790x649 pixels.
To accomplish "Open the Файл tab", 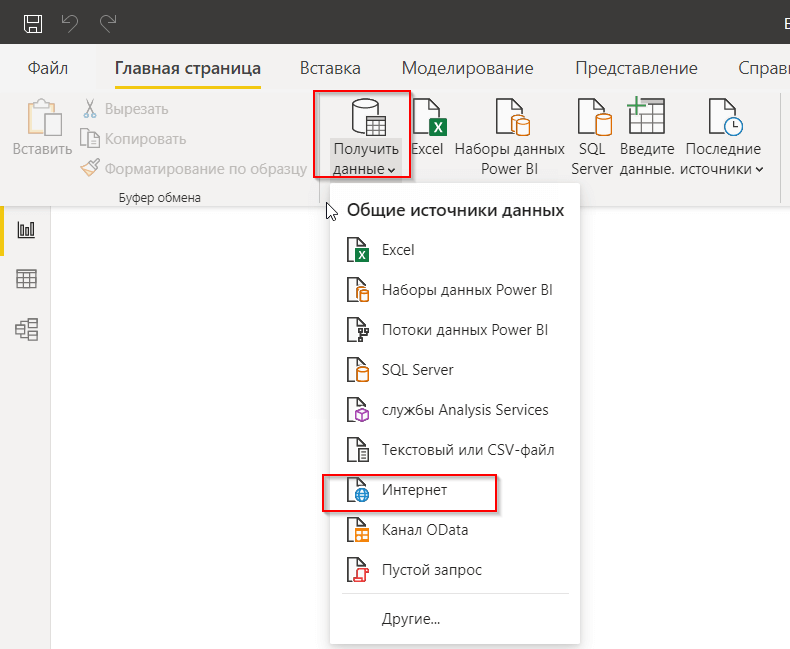I will click(47, 68).
